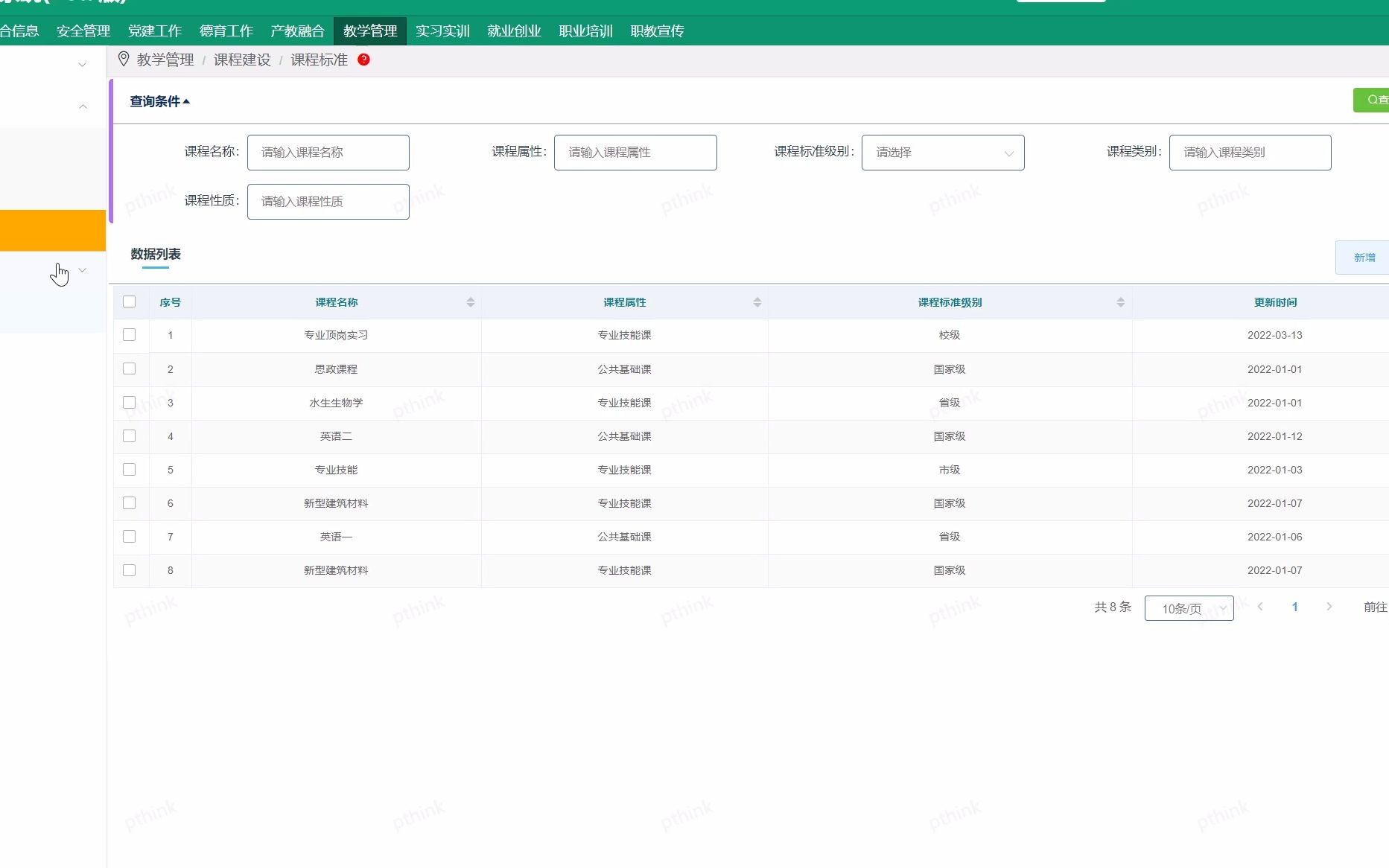Open the 课程标准级别 请选择 dropdown
This screenshot has height=868, width=1389.
(943, 152)
